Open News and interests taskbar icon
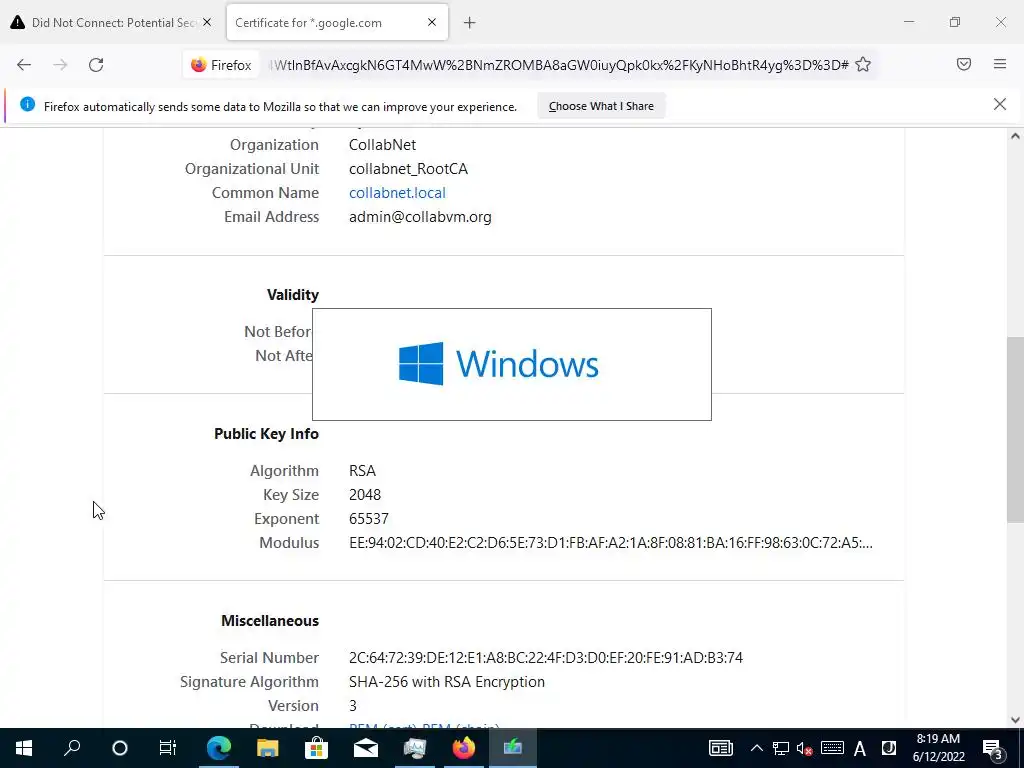 [721, 748]
